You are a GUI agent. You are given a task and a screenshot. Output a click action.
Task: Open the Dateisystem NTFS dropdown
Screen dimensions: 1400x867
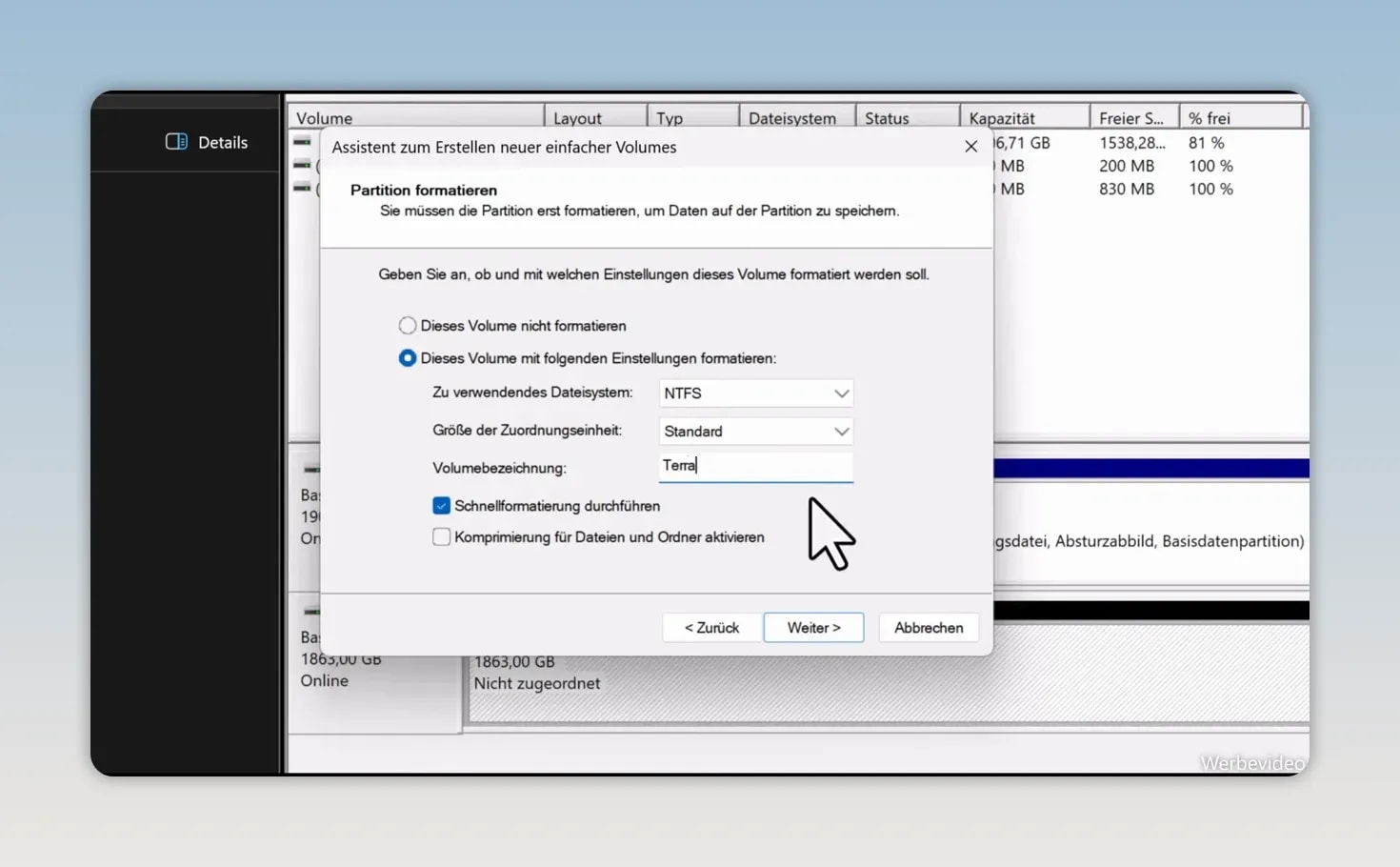[755, 393]
